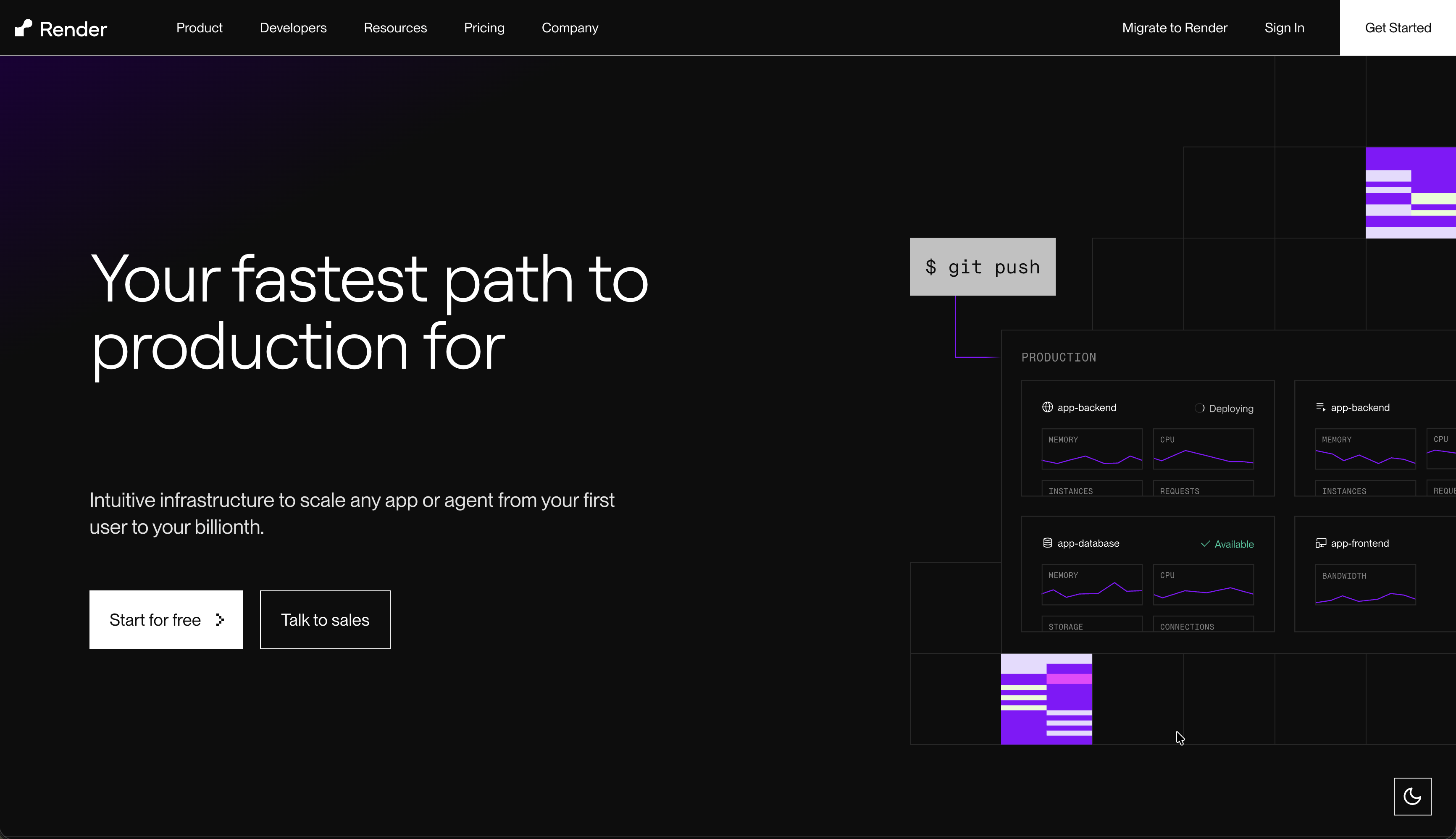Click purple striped tile below production panel

pyautogui.click(x=1047, y=699)
